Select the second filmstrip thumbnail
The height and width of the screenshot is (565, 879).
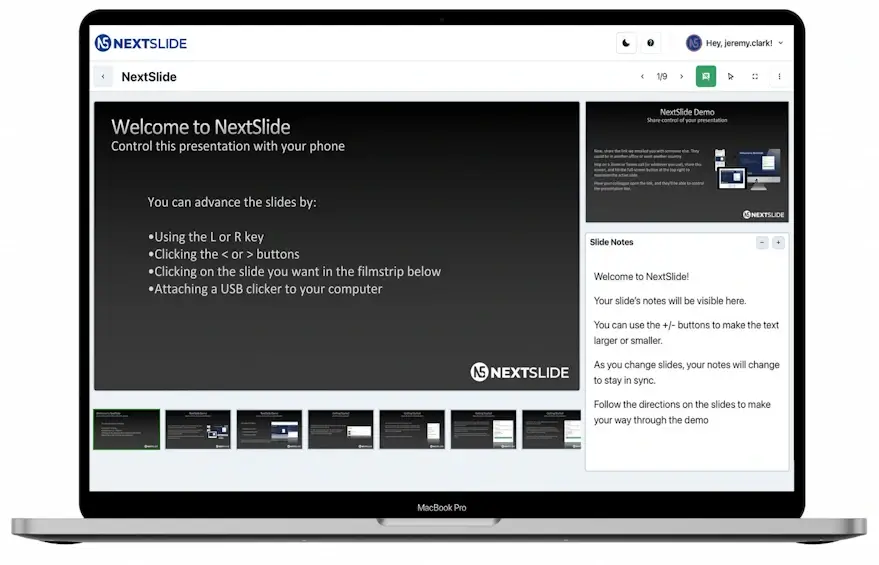[x=198, y=429]
